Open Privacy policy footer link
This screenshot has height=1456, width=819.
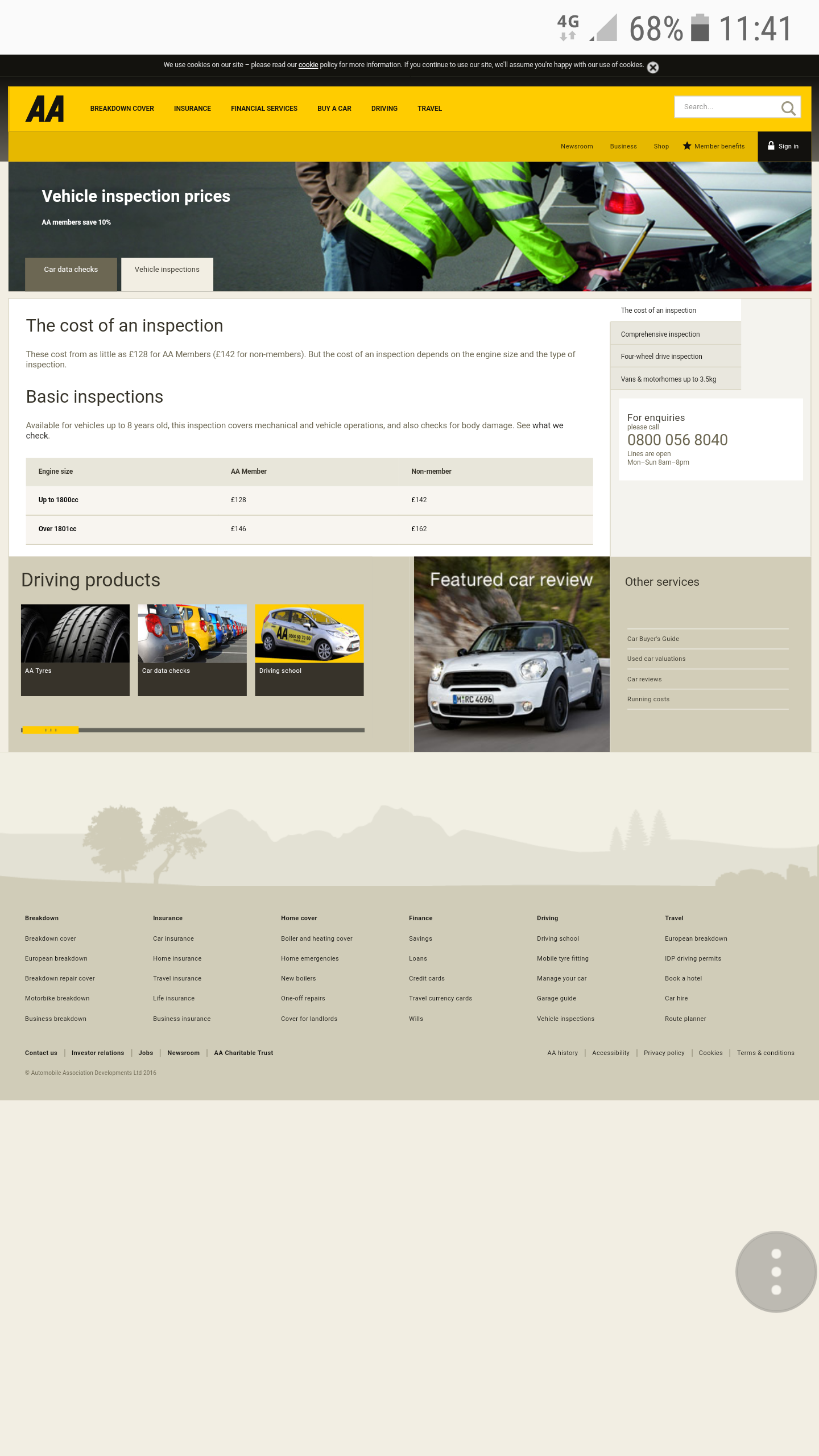pos(664,1053)
